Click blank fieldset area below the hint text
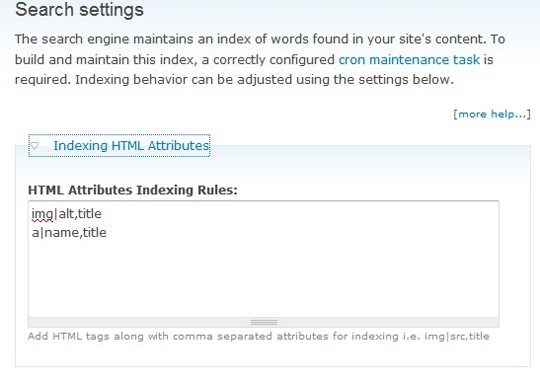 (272, 354)
